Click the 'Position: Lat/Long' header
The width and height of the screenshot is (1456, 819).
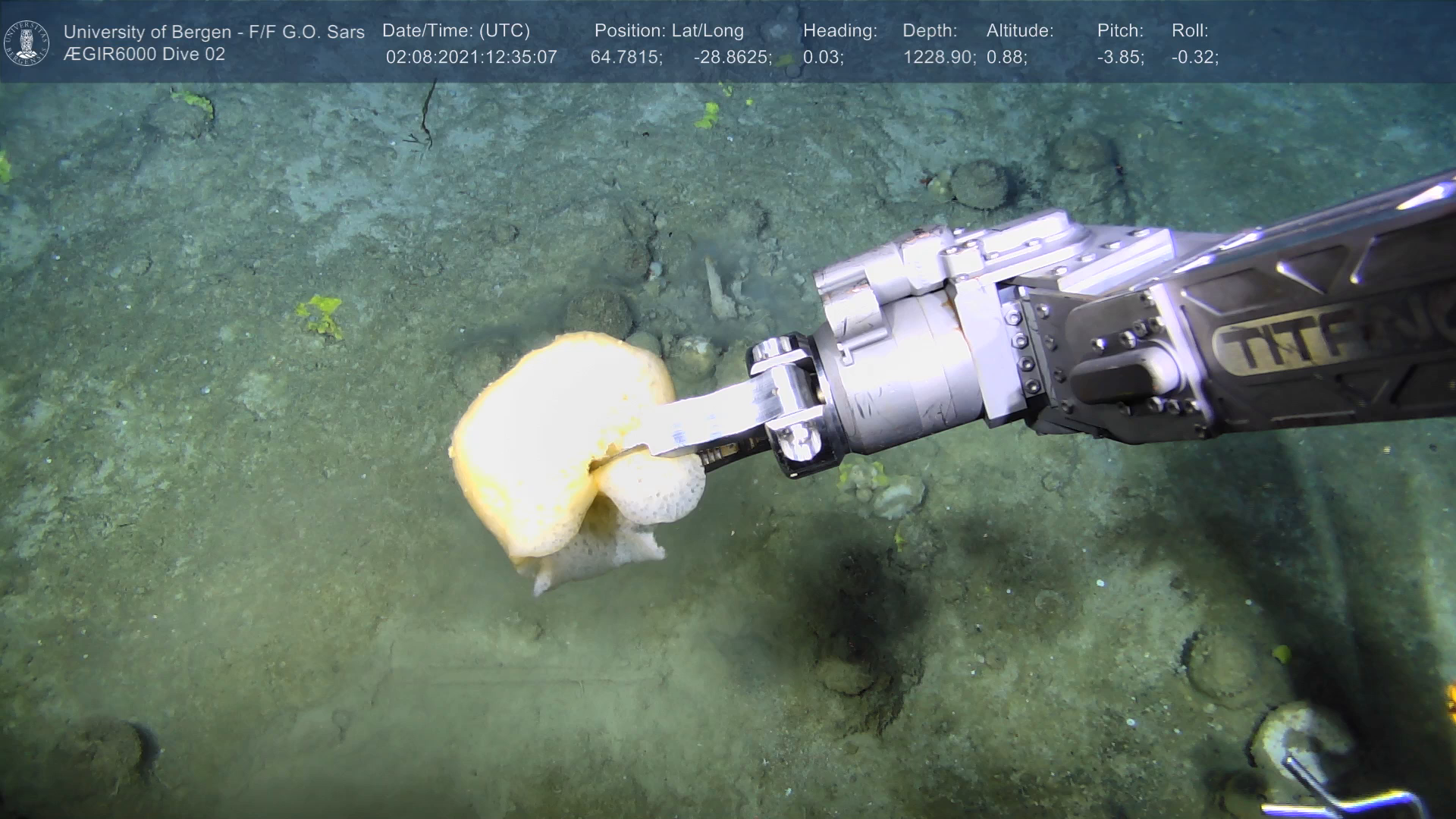(x=669, y=31)
